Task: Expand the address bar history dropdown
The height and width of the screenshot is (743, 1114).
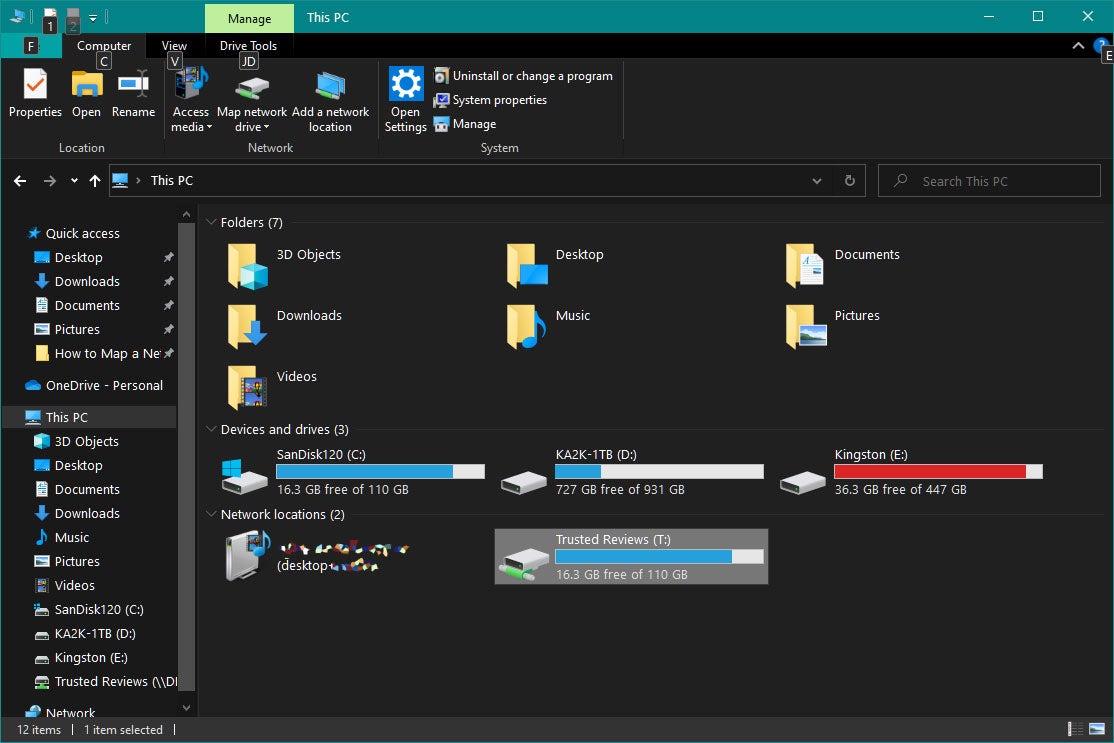Action: pos(817,181)
